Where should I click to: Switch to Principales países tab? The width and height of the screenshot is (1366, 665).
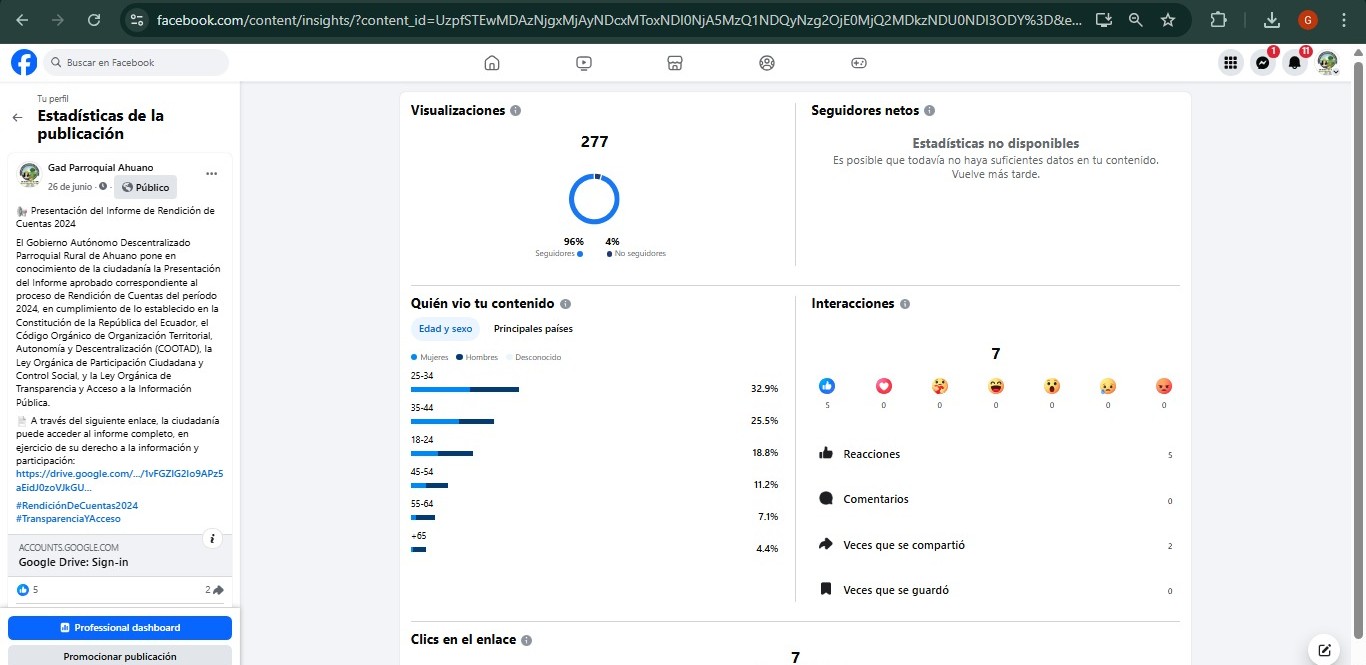tap(533, 329)
